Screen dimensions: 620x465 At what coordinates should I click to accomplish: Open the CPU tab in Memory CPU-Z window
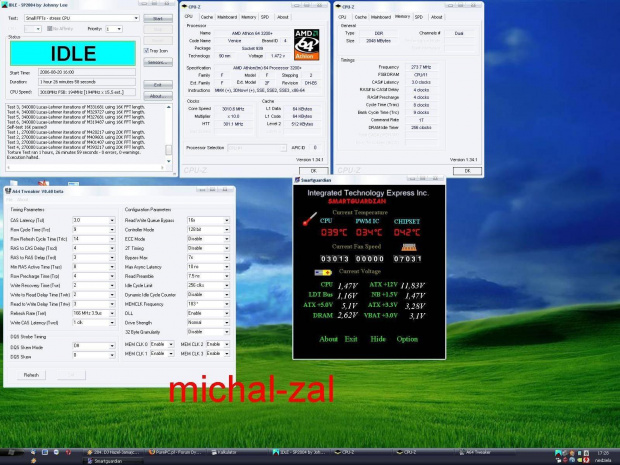tap(342, 17)
